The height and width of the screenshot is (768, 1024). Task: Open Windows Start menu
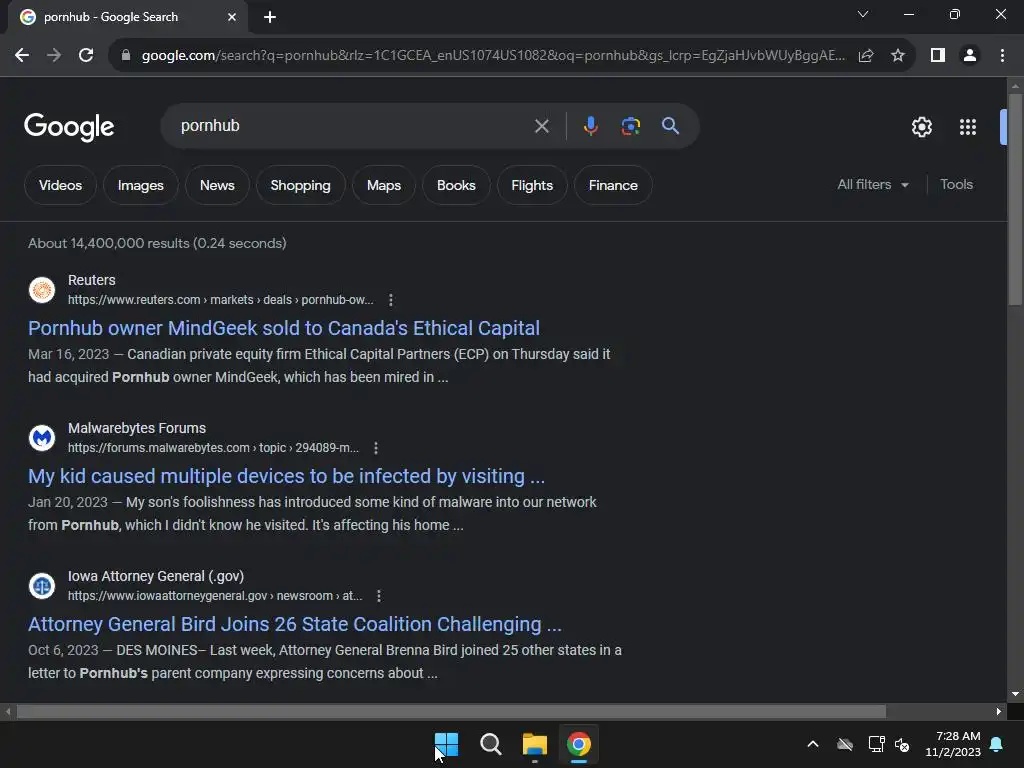446,744
